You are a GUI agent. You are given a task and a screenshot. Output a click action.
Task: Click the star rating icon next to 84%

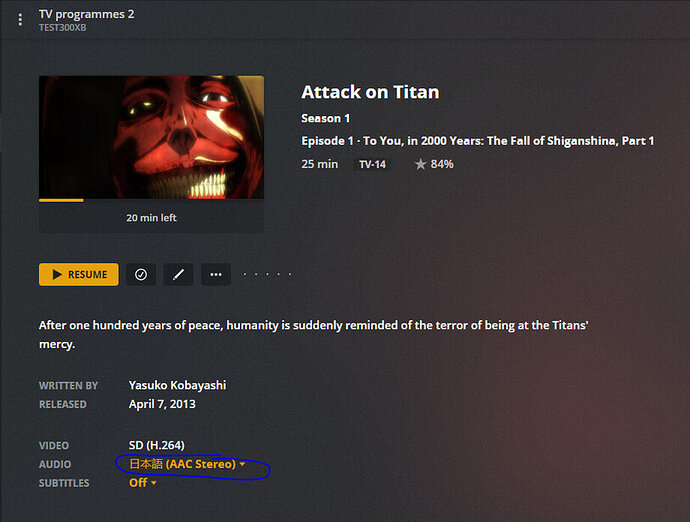pos(420,164)
